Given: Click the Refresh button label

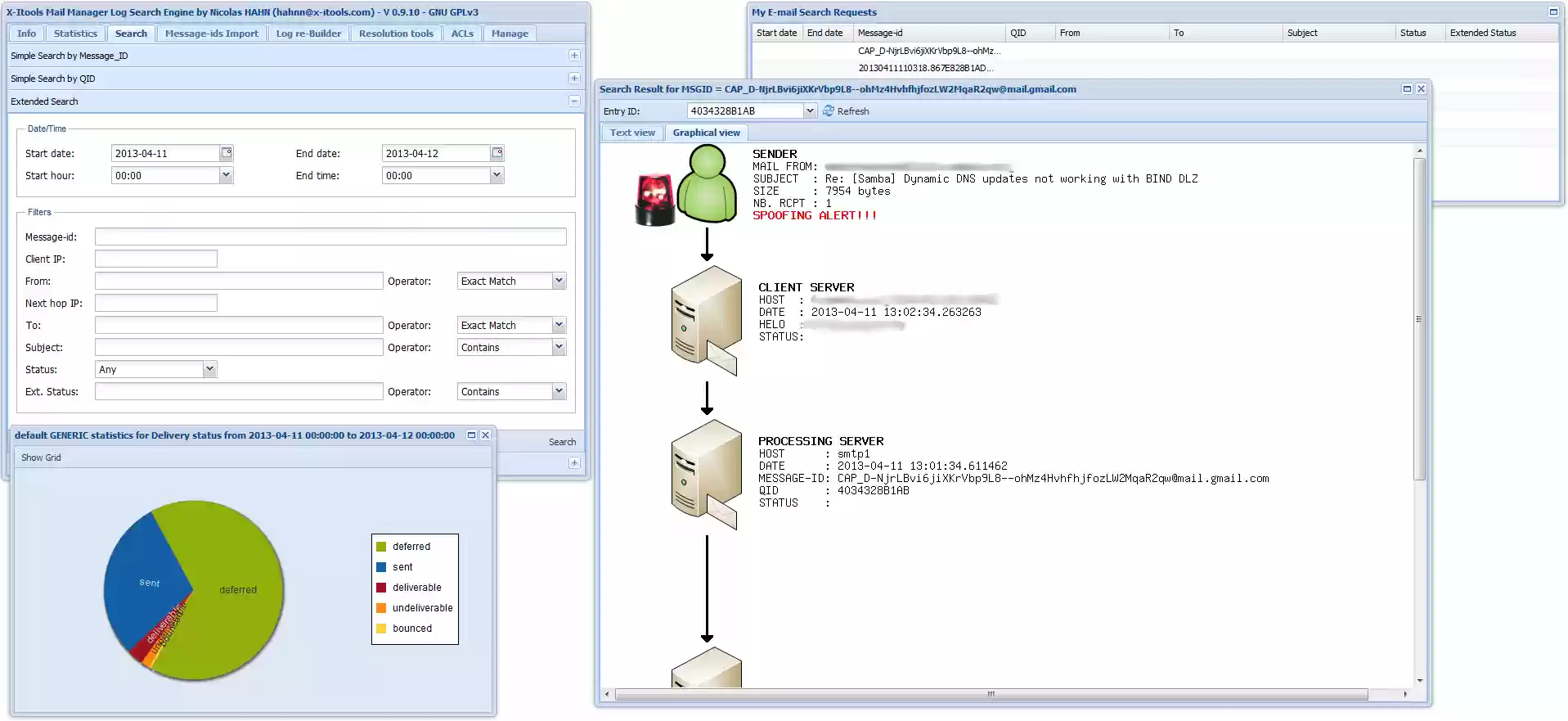Looking at the screenshot, I should click(853, 111).
